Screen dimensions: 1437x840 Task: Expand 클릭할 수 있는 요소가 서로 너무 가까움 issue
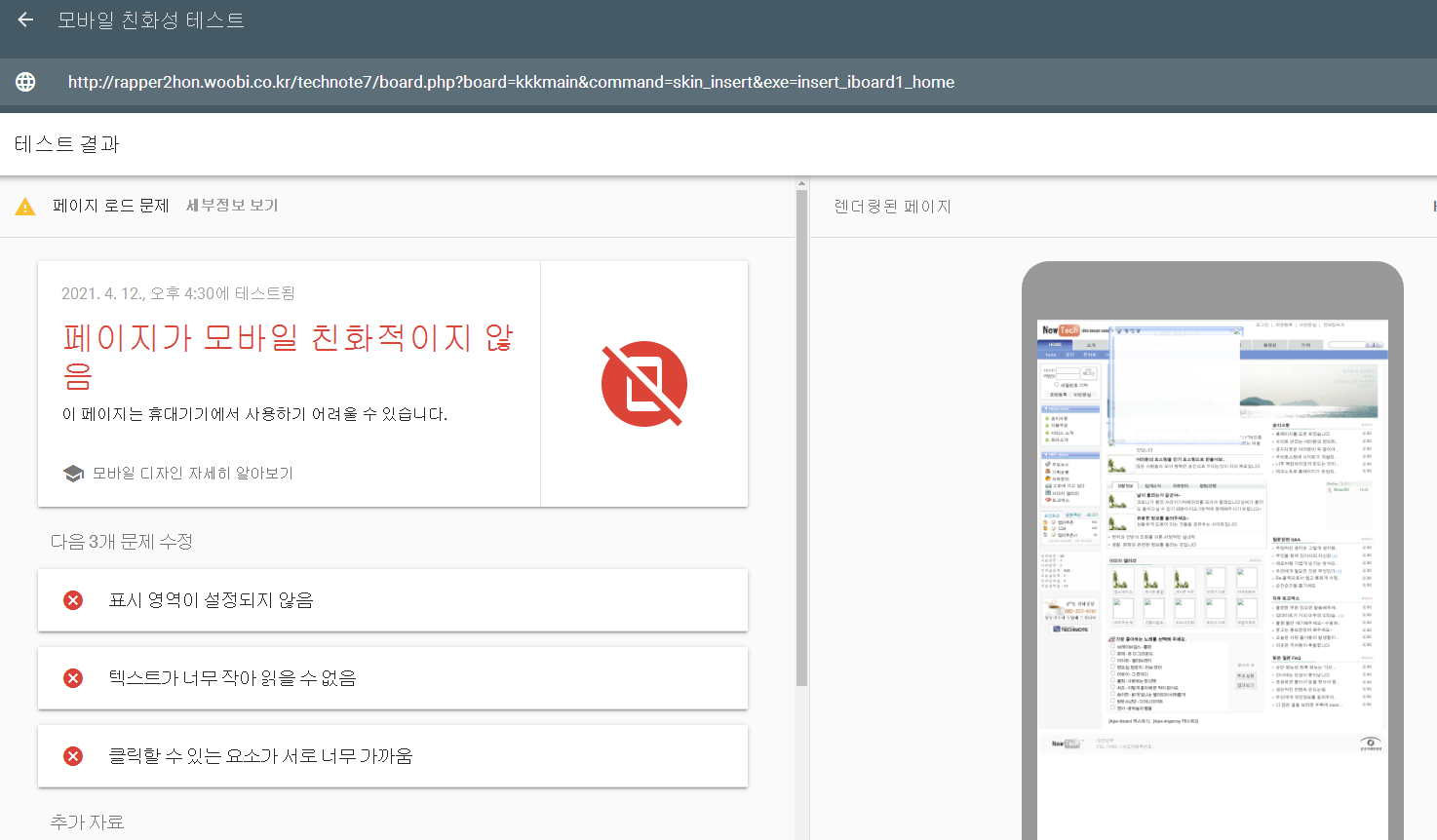(393, 756)
